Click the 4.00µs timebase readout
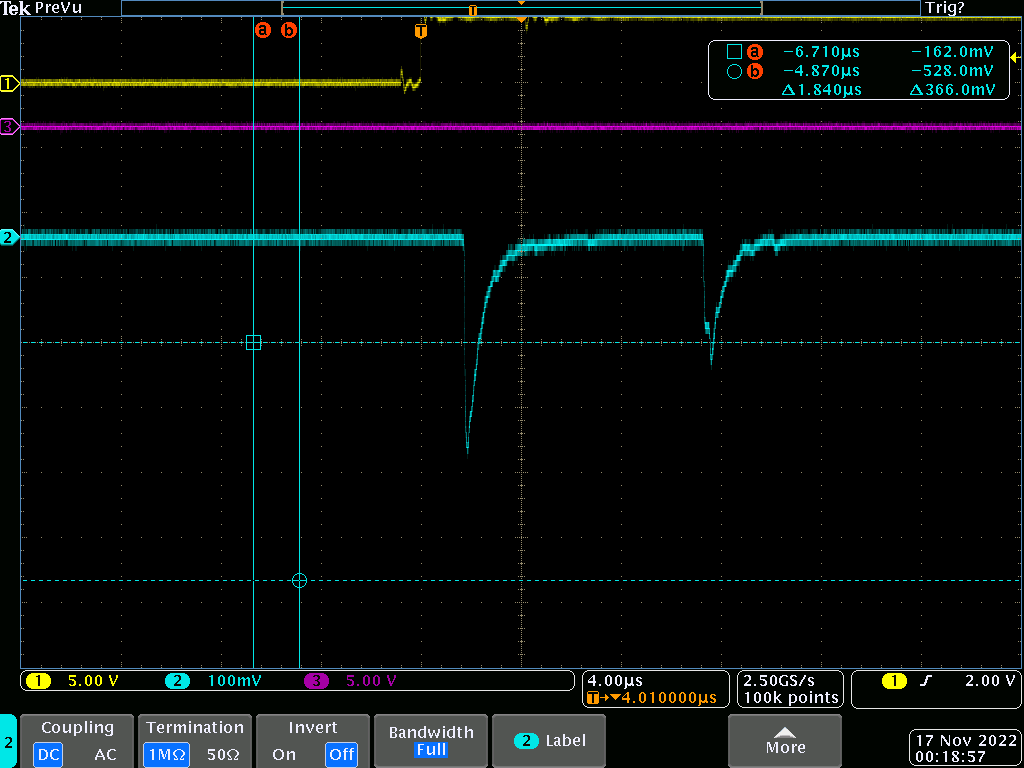Viewport: 1024px width, 768px height. pos(617,681)
